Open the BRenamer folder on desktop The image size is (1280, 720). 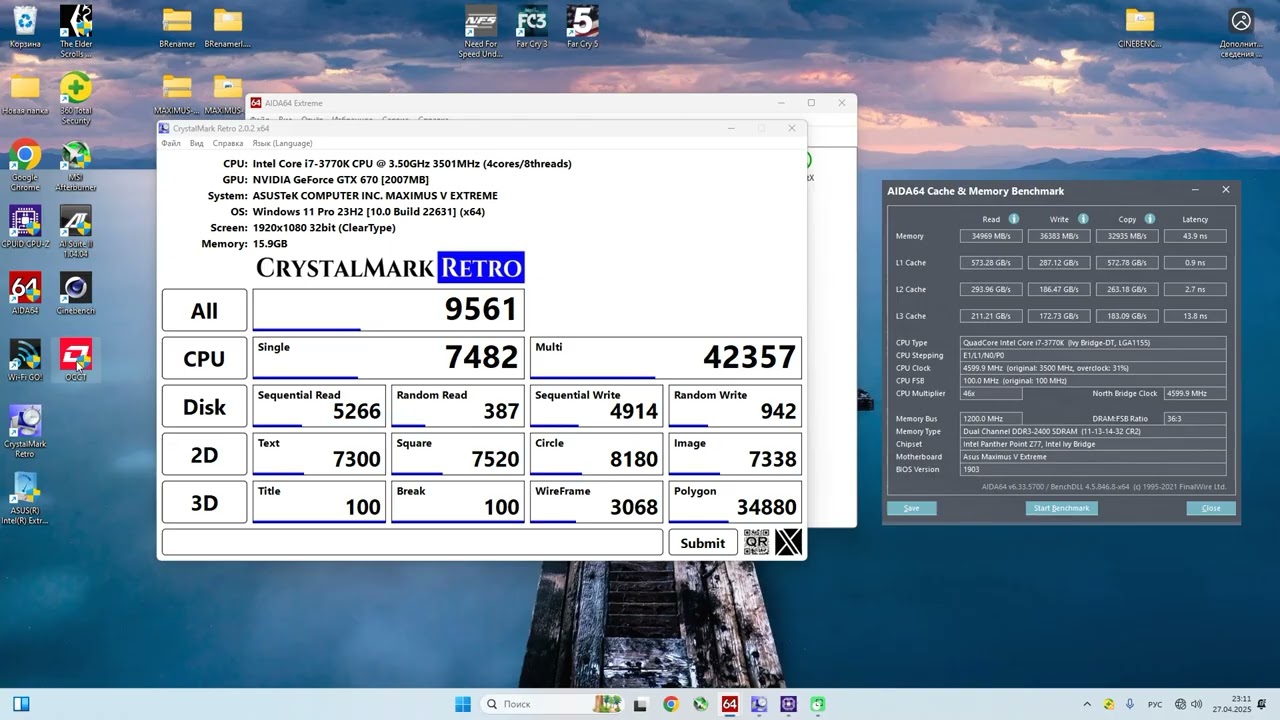point(177,27)
